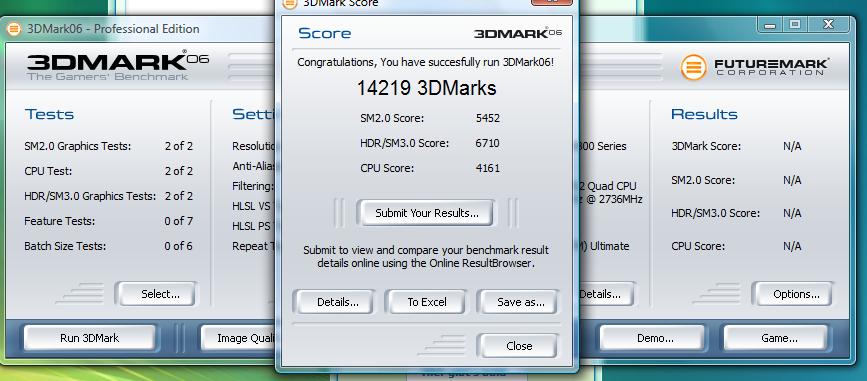The image size is (867, 381).
Task: Open the Image Quality tool button
Action: click(239, 338)
